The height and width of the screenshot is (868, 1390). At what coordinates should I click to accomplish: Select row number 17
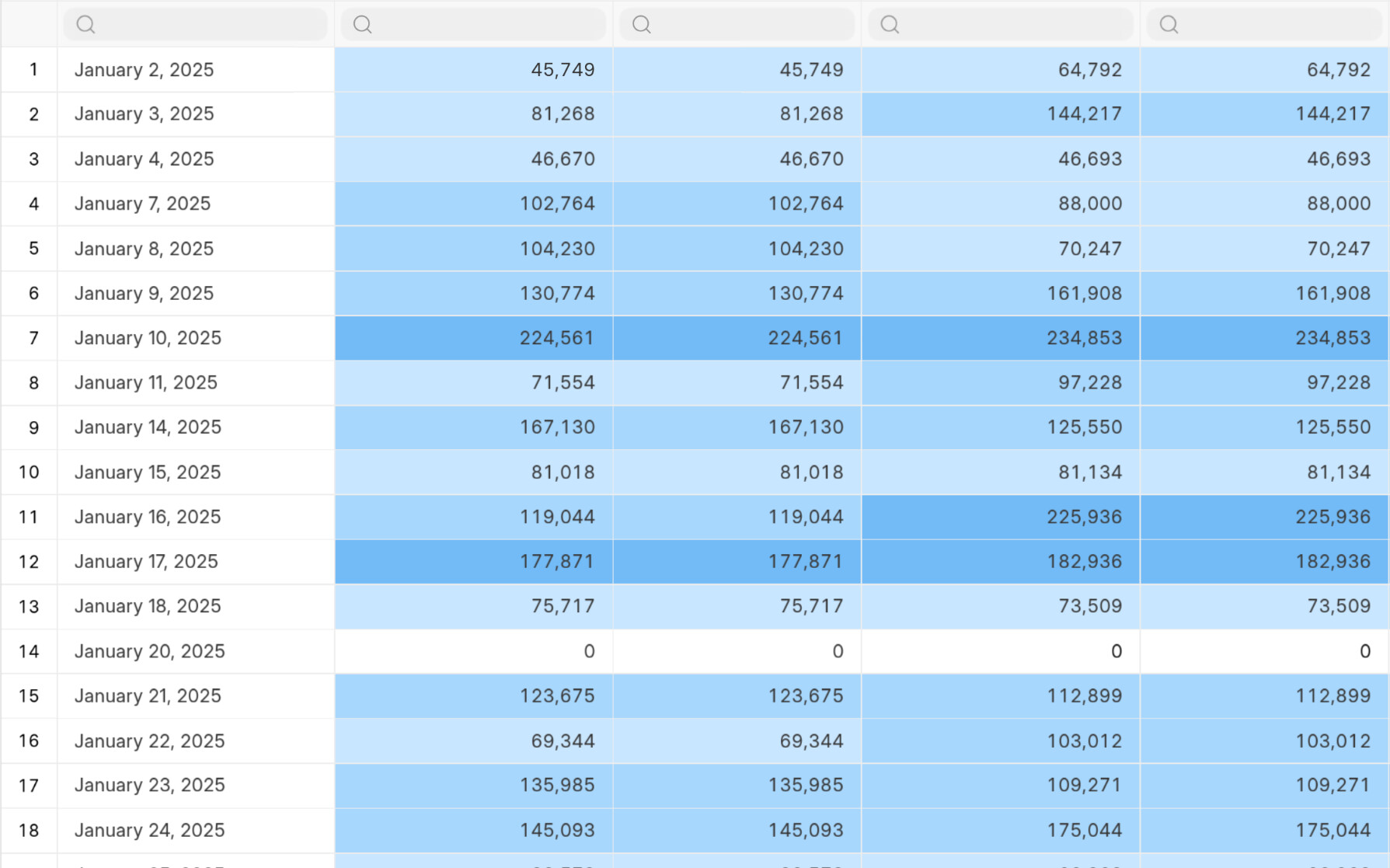[30, 786]
